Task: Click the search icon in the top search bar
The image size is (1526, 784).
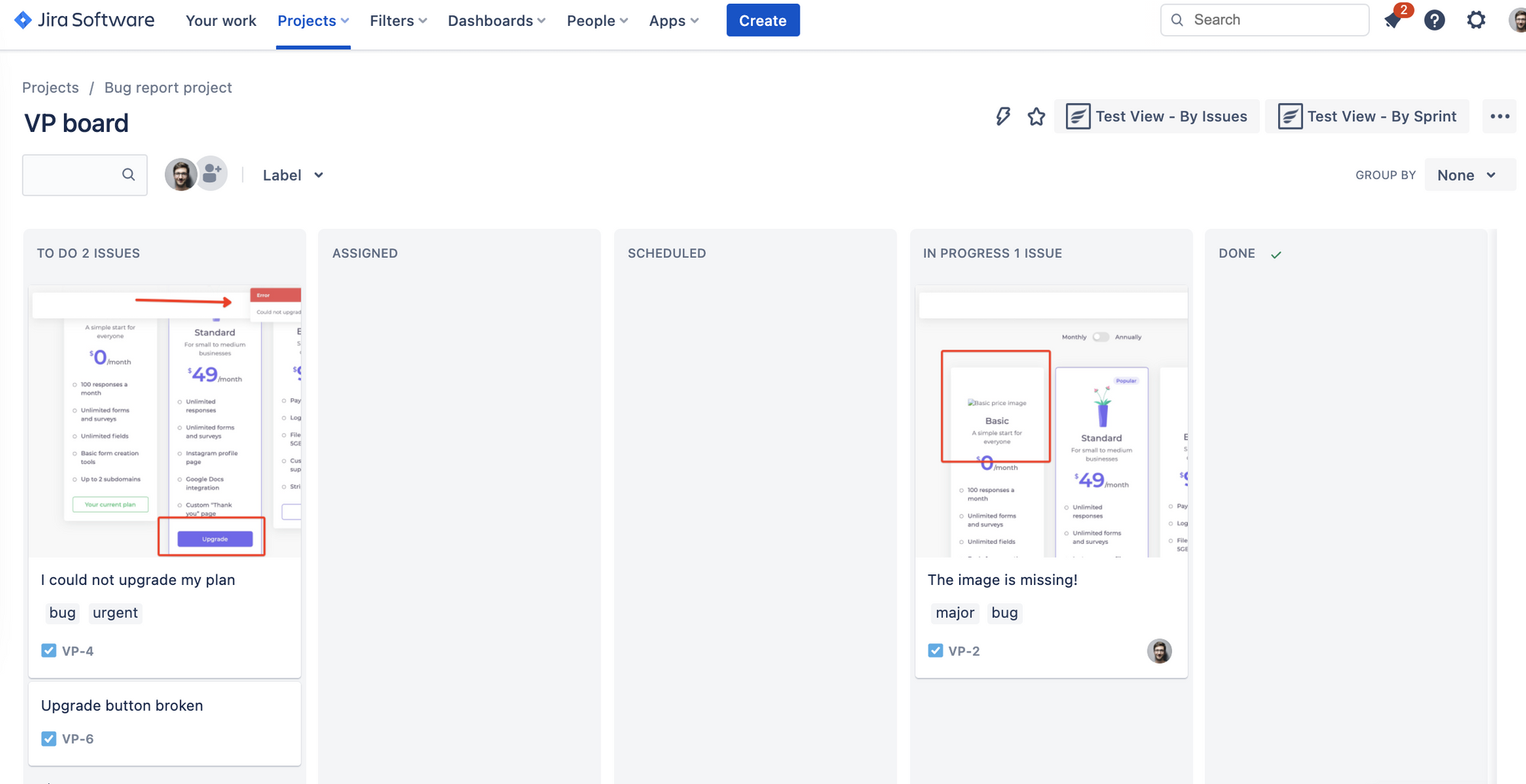Action: tap(1177, 20)
